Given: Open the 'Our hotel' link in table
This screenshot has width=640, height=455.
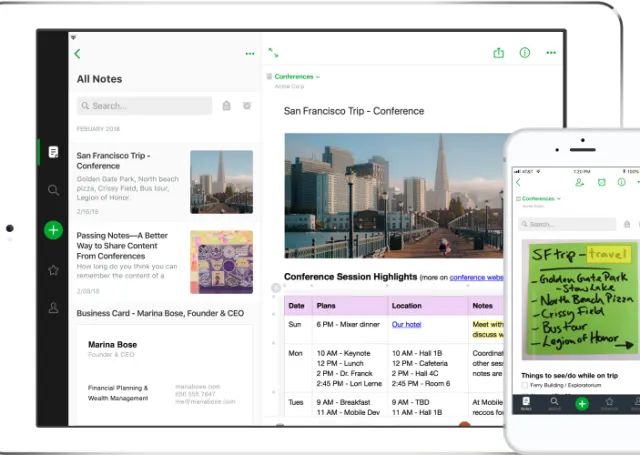Looking at the screenshot, I should click(407, 324).
